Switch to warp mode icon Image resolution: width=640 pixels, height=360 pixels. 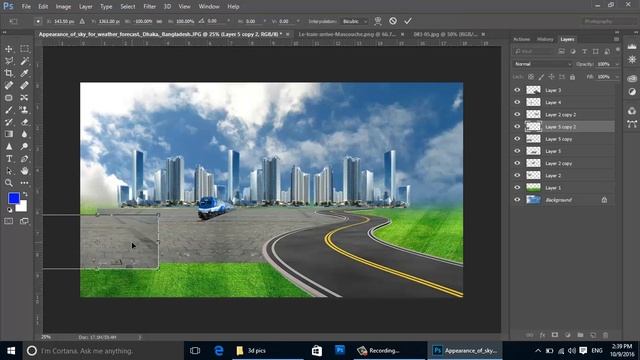pyautogui.click(x=378, y=21)
